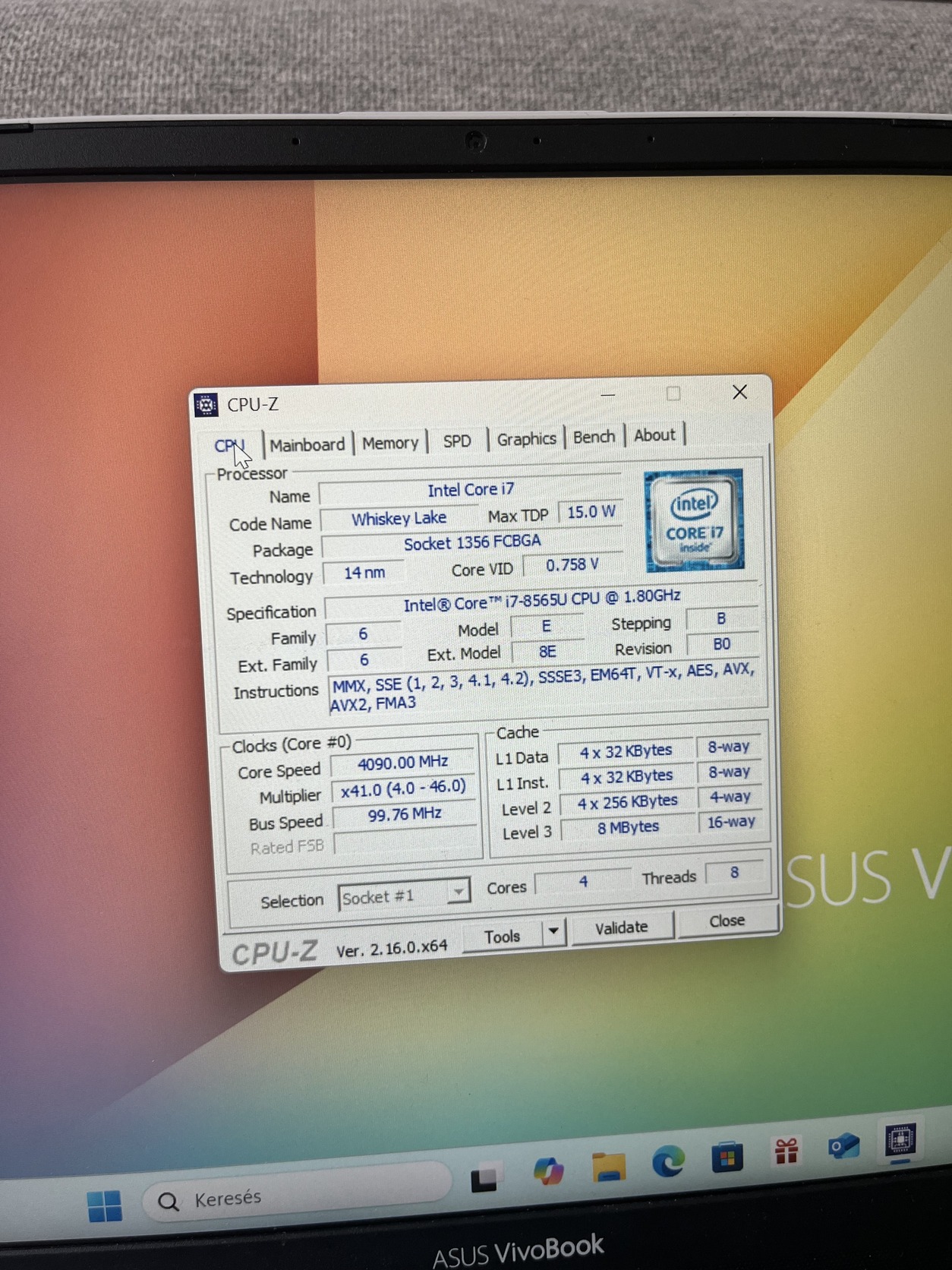Click the CPU-Z icon in the taskbar
The image size is (952, 1270).
click(901, 1139)
